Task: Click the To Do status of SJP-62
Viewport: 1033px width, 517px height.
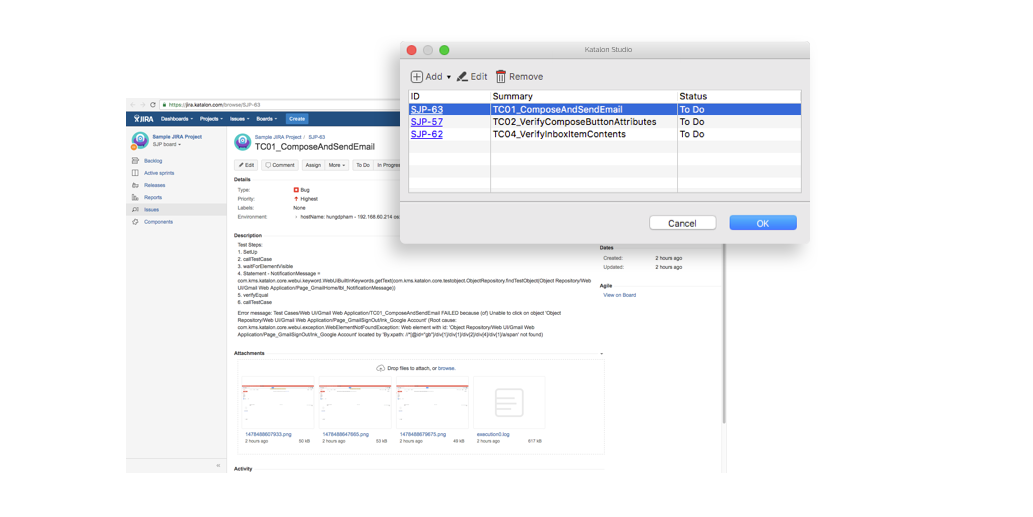Action: (692, 134)
